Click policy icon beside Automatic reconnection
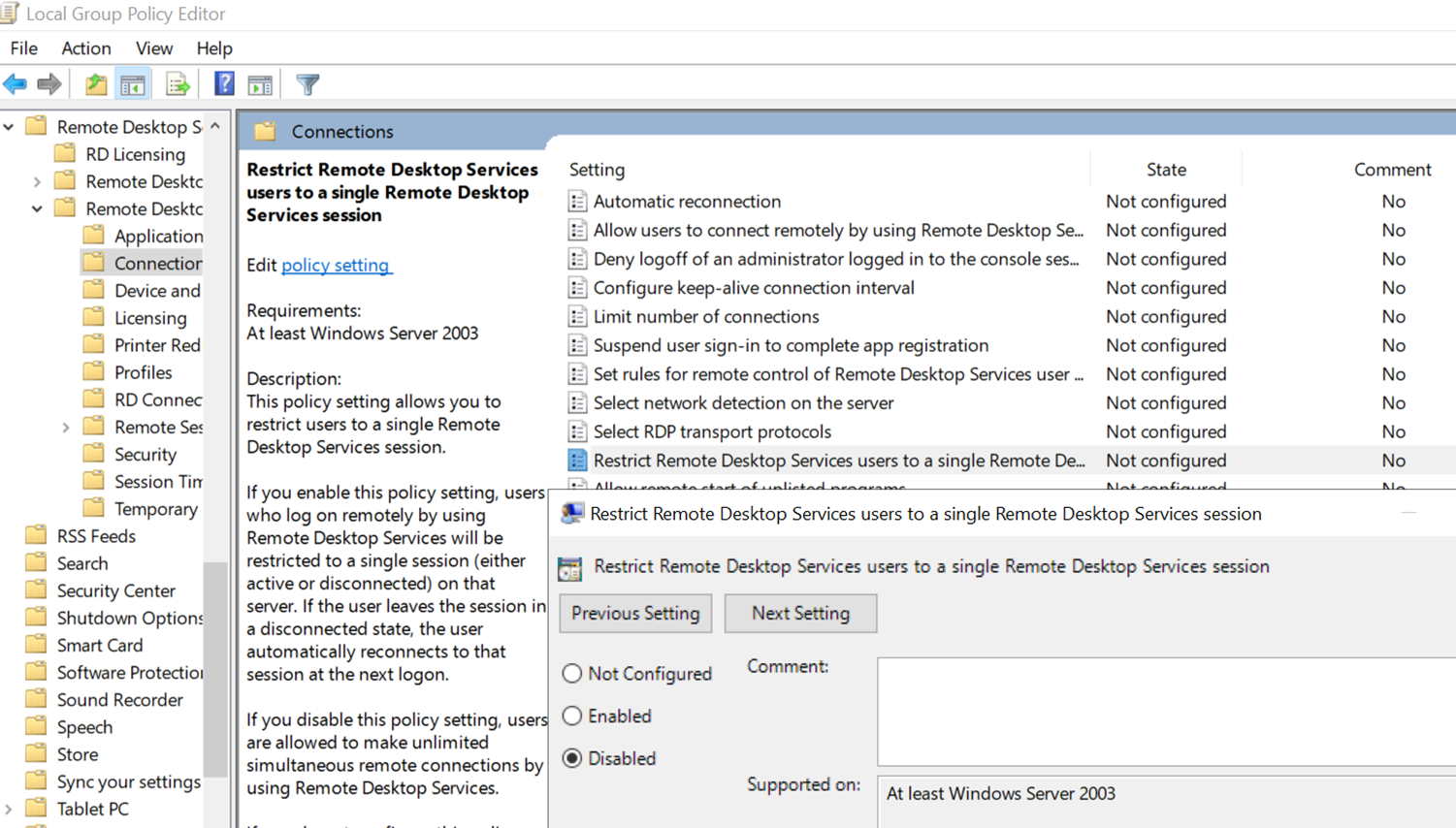1456x828 pixels. point(577,202)
